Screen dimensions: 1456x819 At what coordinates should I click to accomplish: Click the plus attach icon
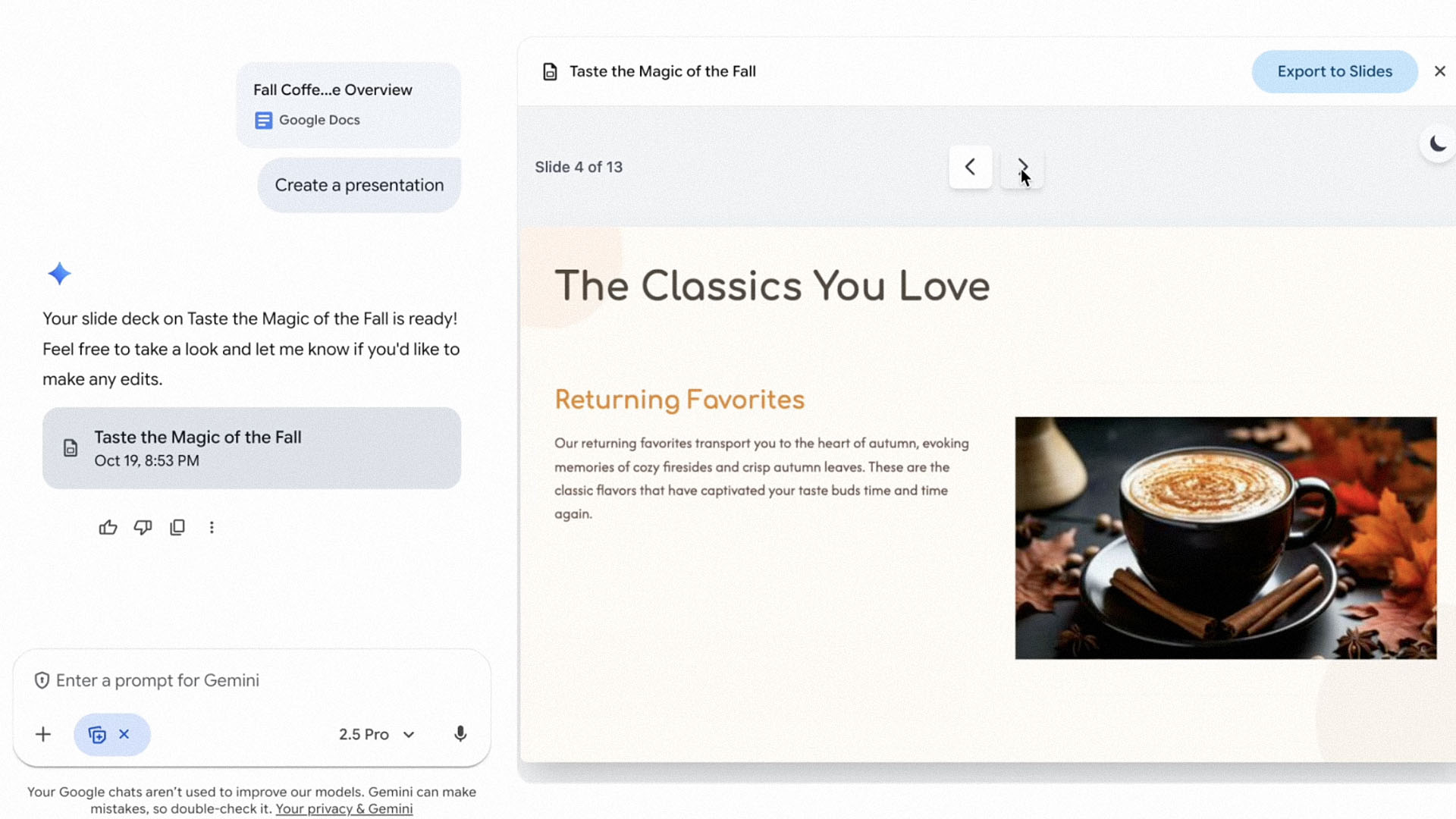[43, 734]
